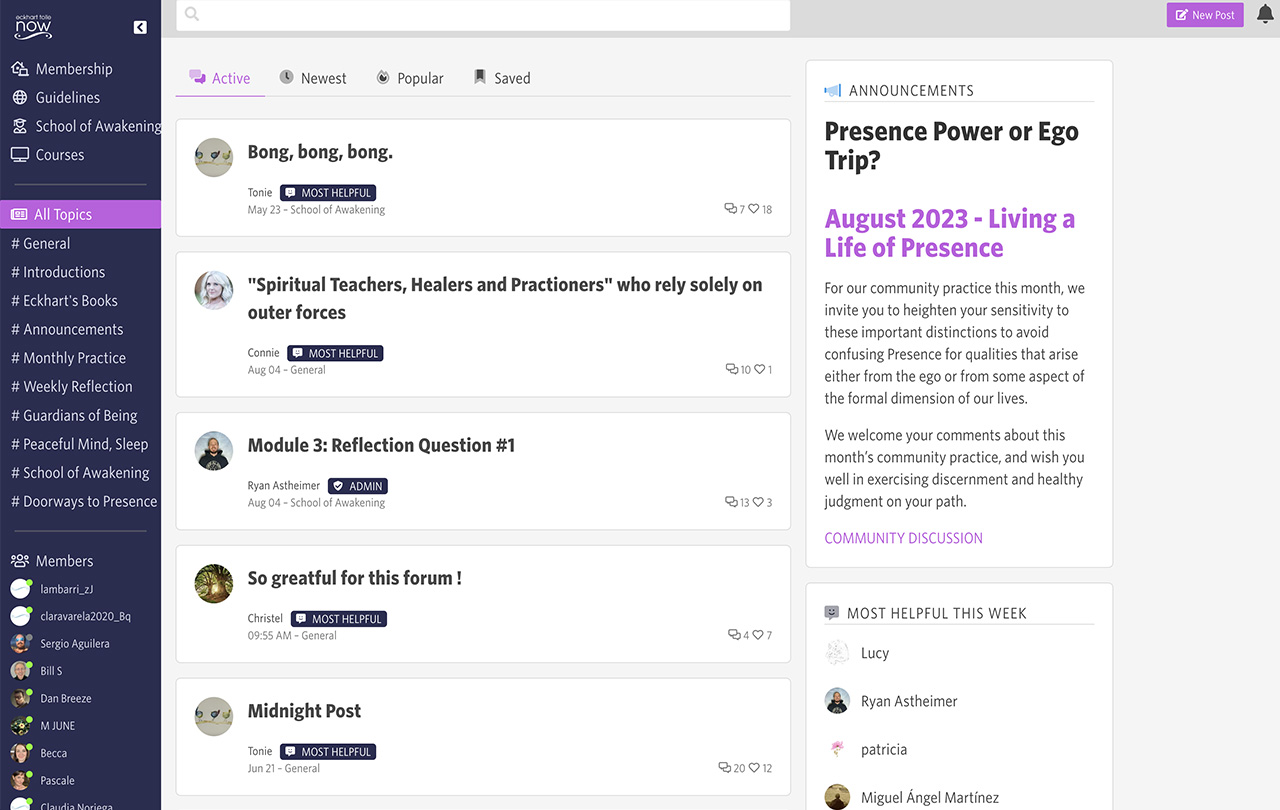Open the # Doorways to Presence topic

pos(84,501)
